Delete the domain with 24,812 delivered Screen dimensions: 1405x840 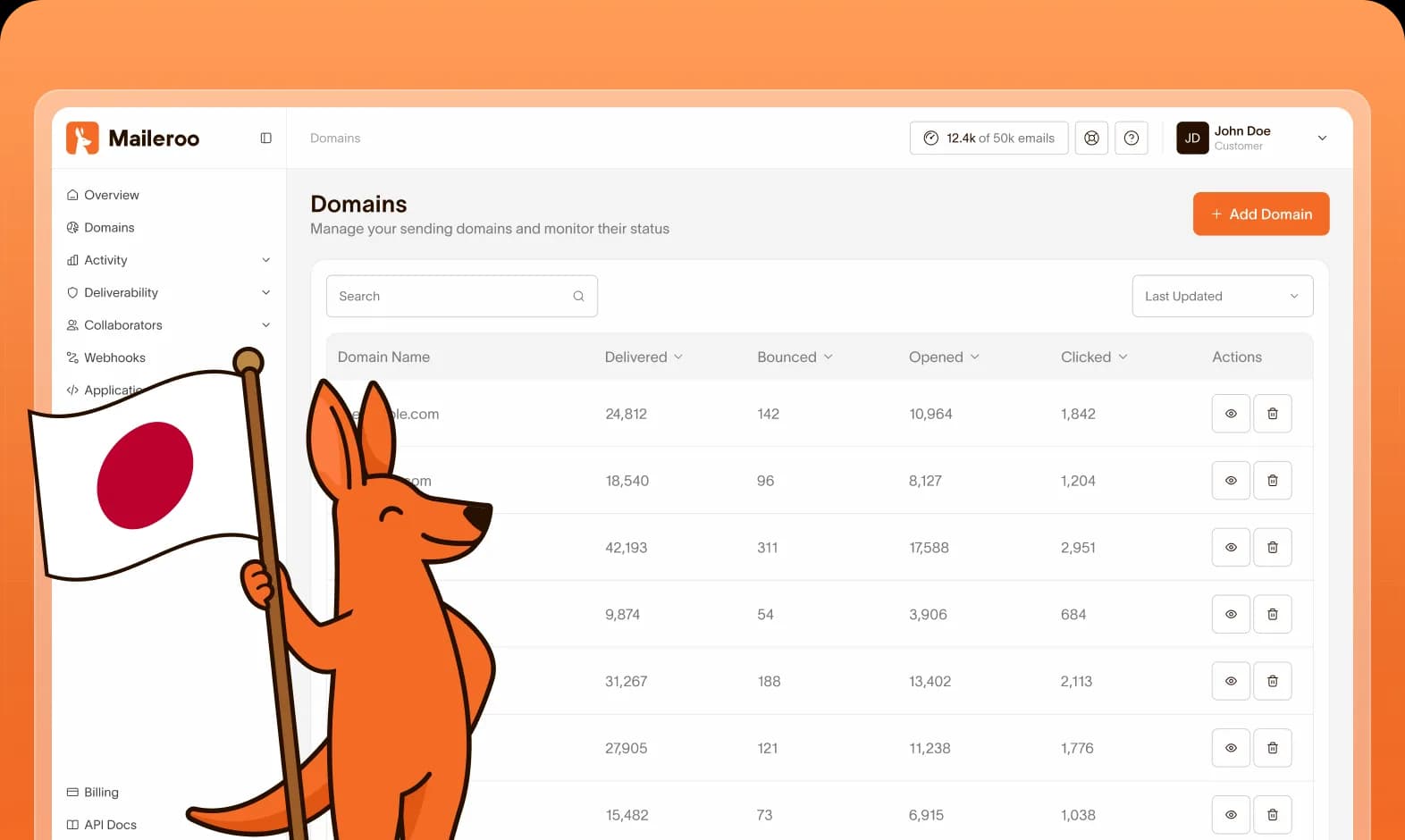pos(1273,414)
